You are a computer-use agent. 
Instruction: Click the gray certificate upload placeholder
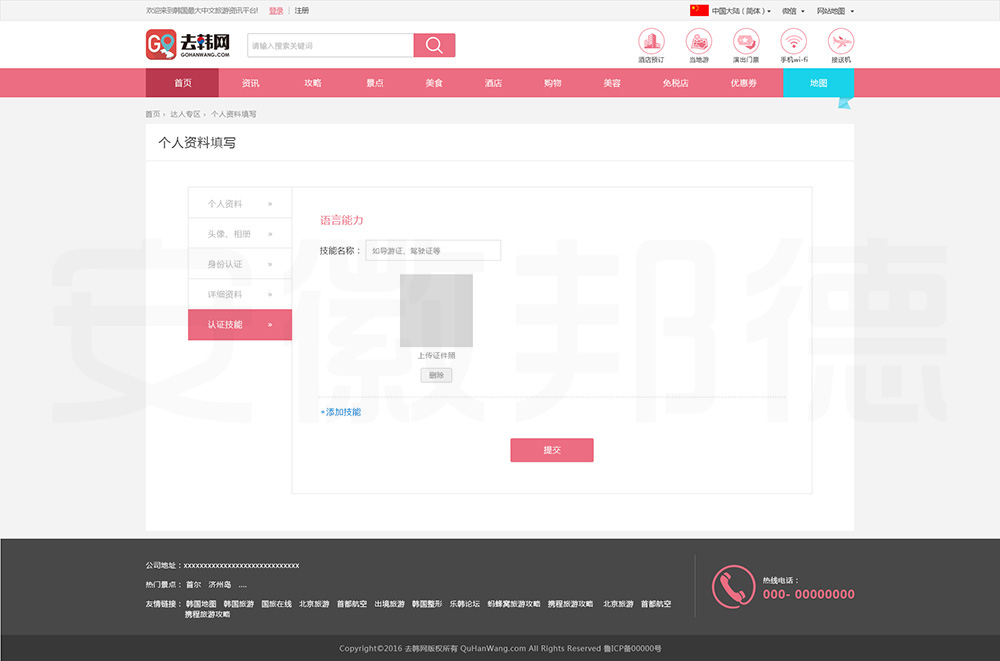tap(436, 310)
